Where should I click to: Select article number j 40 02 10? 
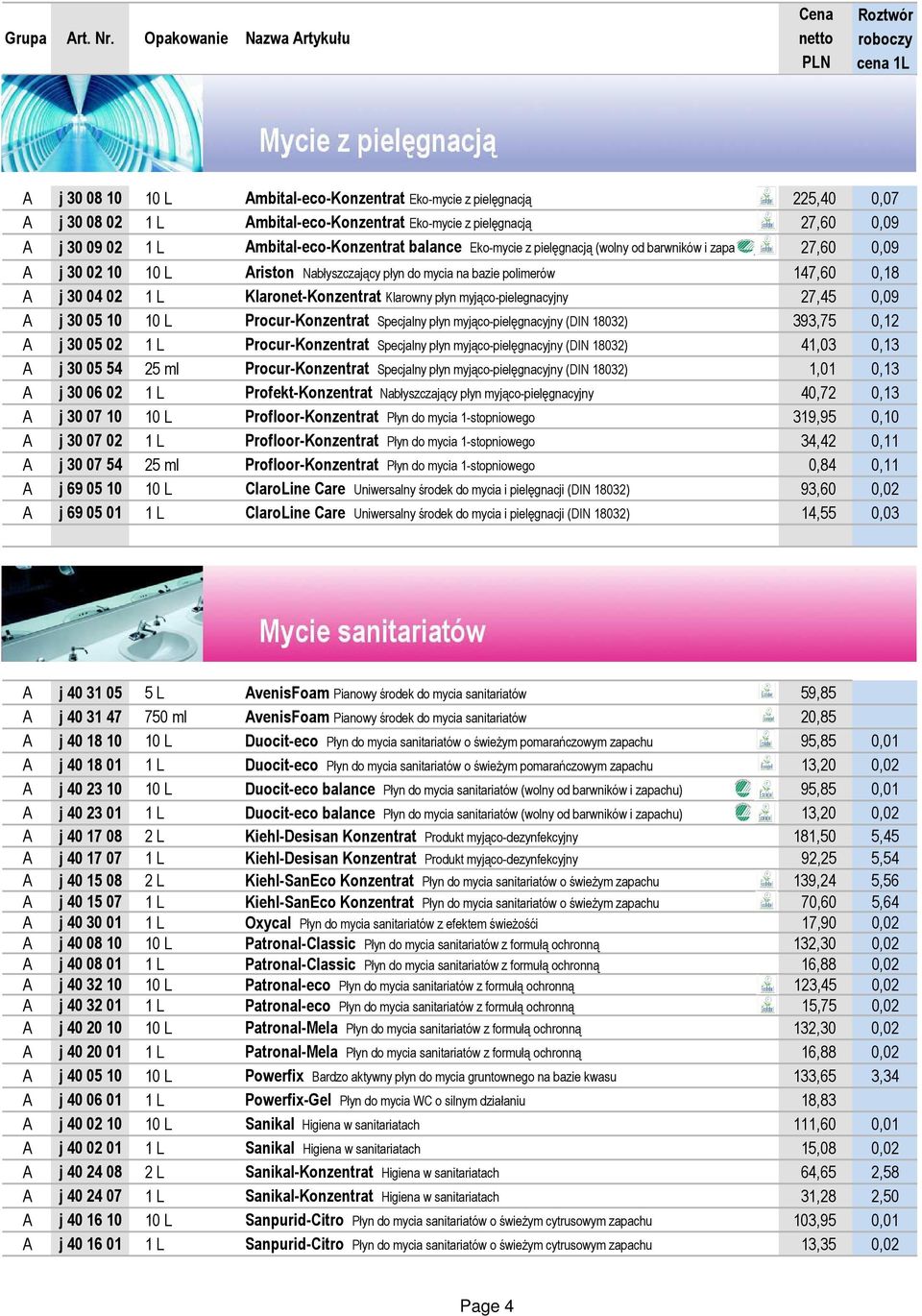pos(90,1124)
